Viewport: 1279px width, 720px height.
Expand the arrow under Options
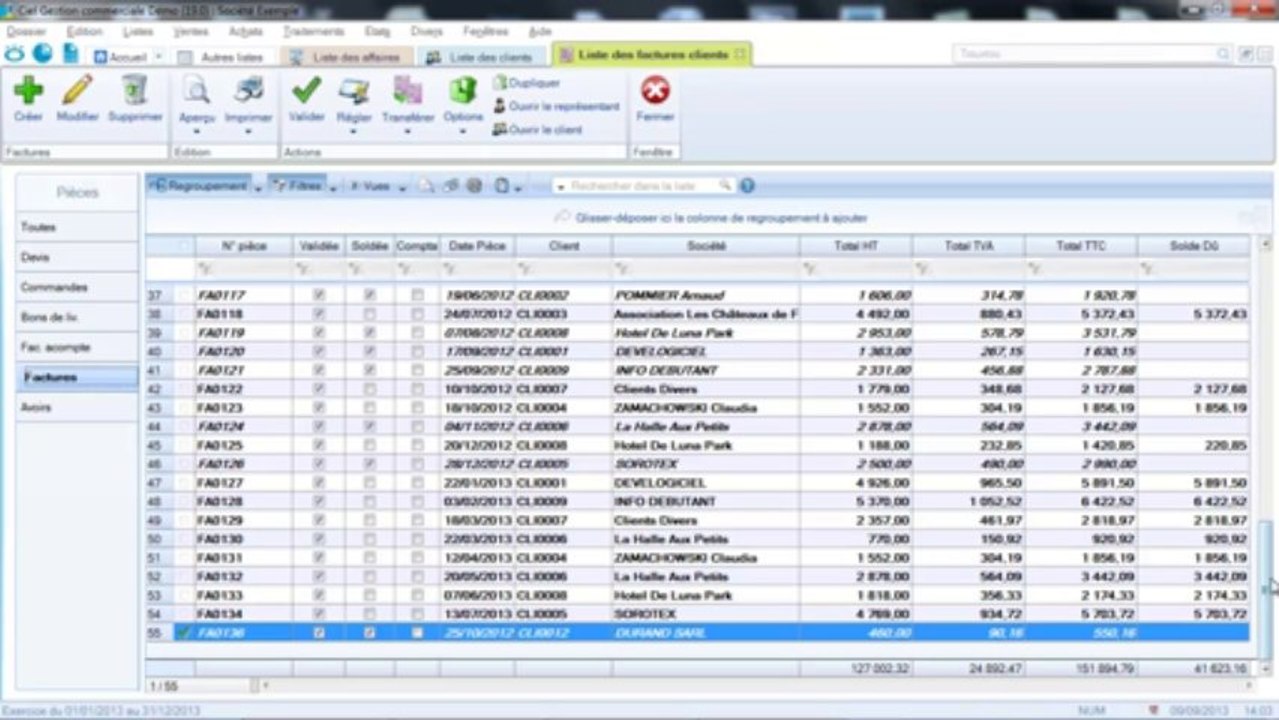point(462,131)
